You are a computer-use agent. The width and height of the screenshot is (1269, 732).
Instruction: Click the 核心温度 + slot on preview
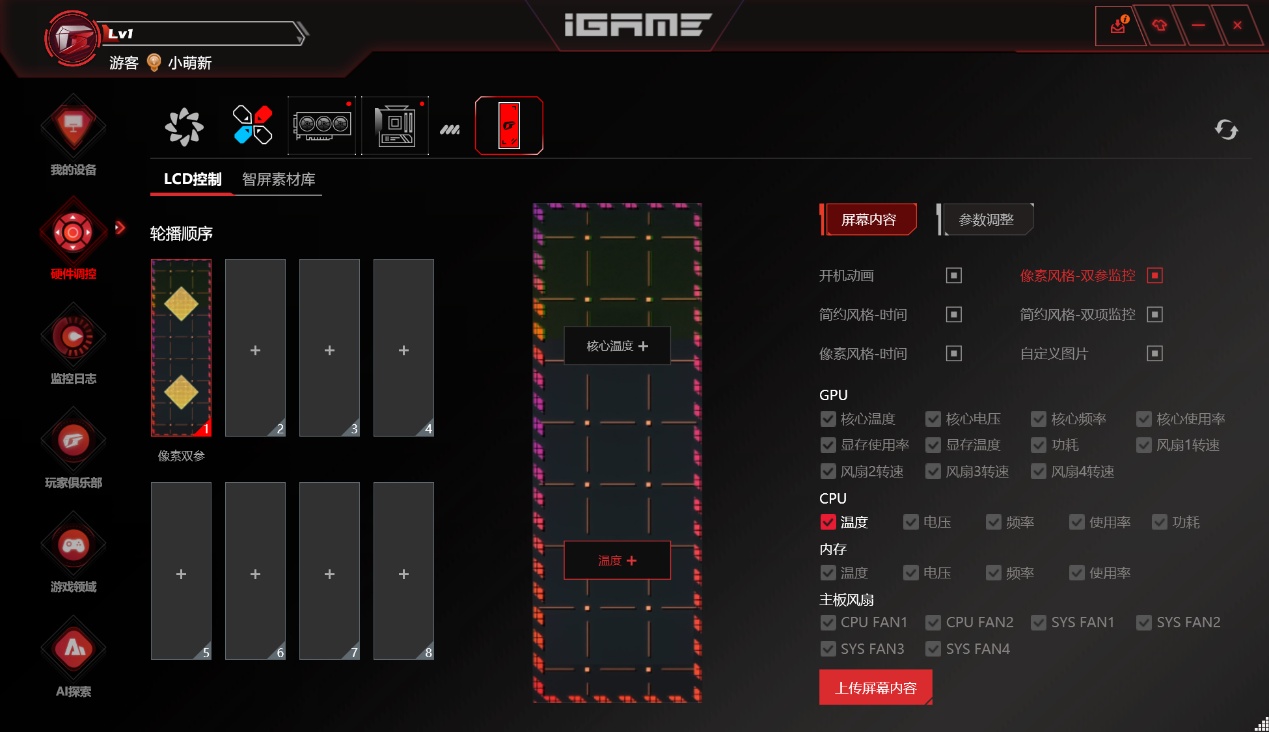(x=617, y=346)
